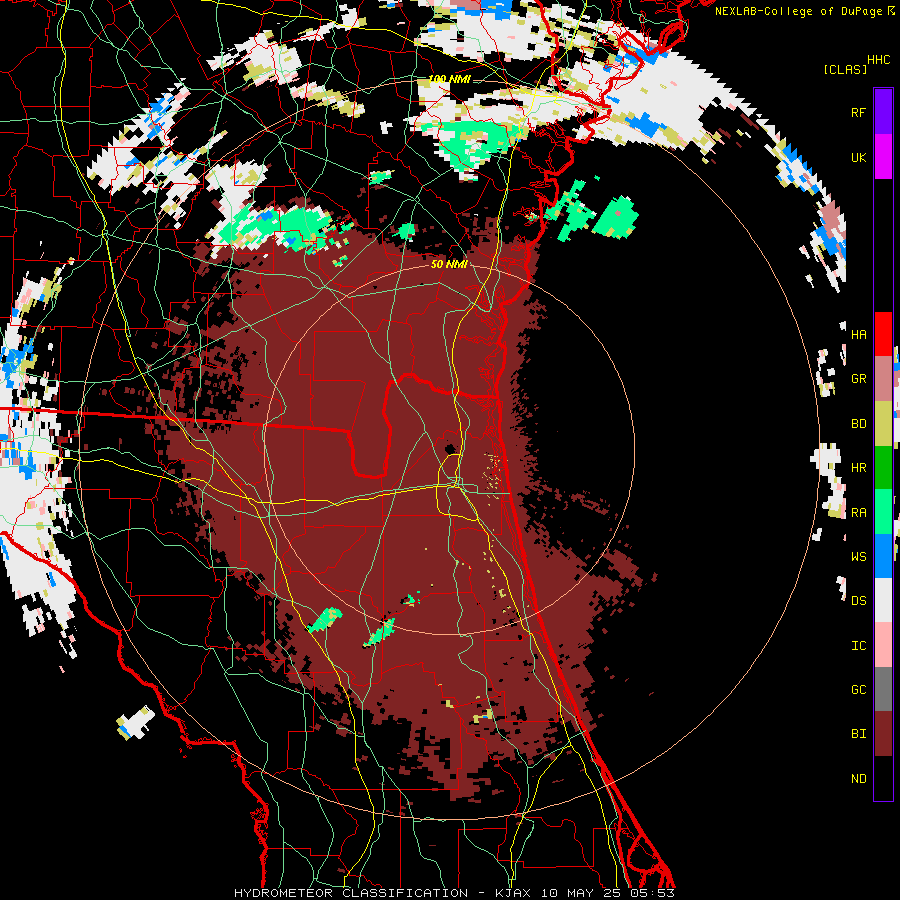Click the ND black legend swatch
Screen dimensions: 900x900
click(883, 778)
